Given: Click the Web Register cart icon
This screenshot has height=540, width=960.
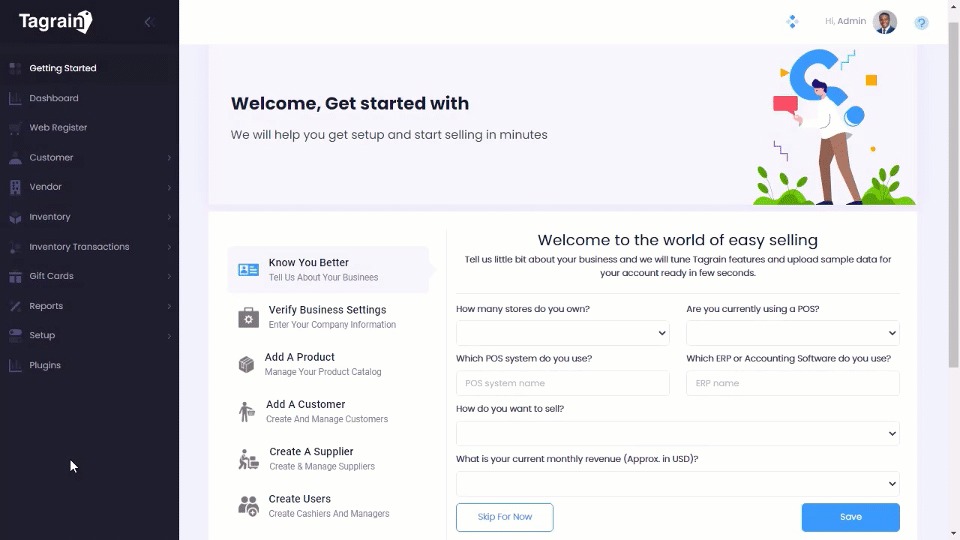Looking at the screenshot, I should point(15,128).
